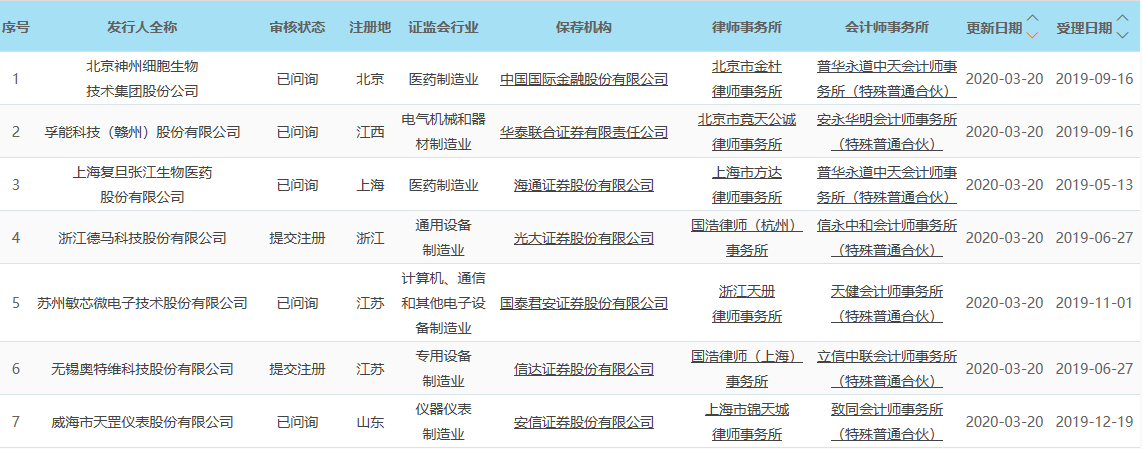
Task: Click registration place 江西
Action: (x=370, y=132)
